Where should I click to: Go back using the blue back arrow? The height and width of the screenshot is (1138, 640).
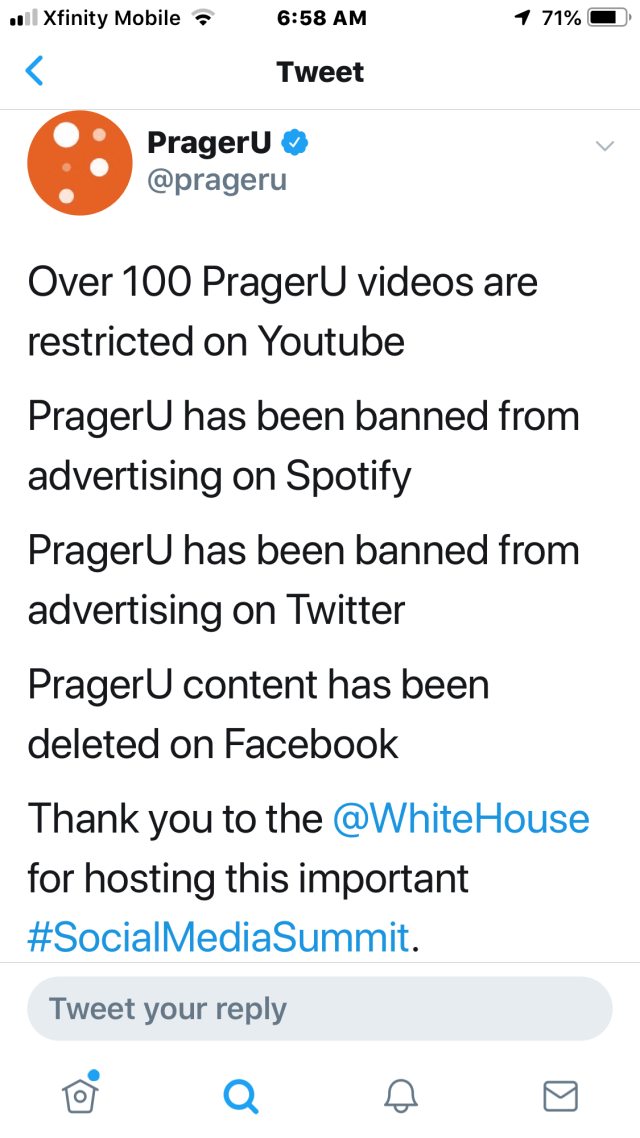(x=35, y=72)
